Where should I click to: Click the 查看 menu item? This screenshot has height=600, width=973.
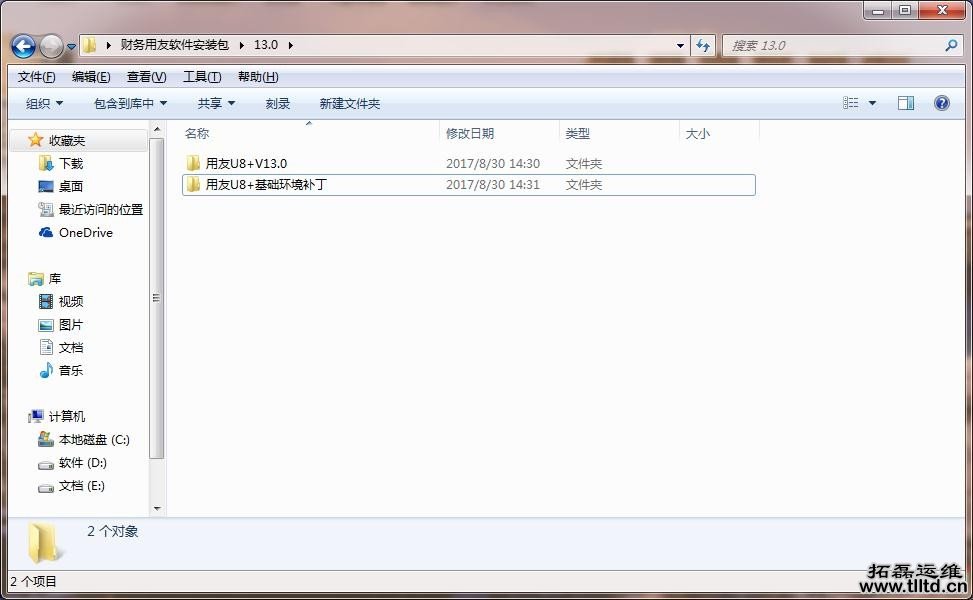click(145, 76)
